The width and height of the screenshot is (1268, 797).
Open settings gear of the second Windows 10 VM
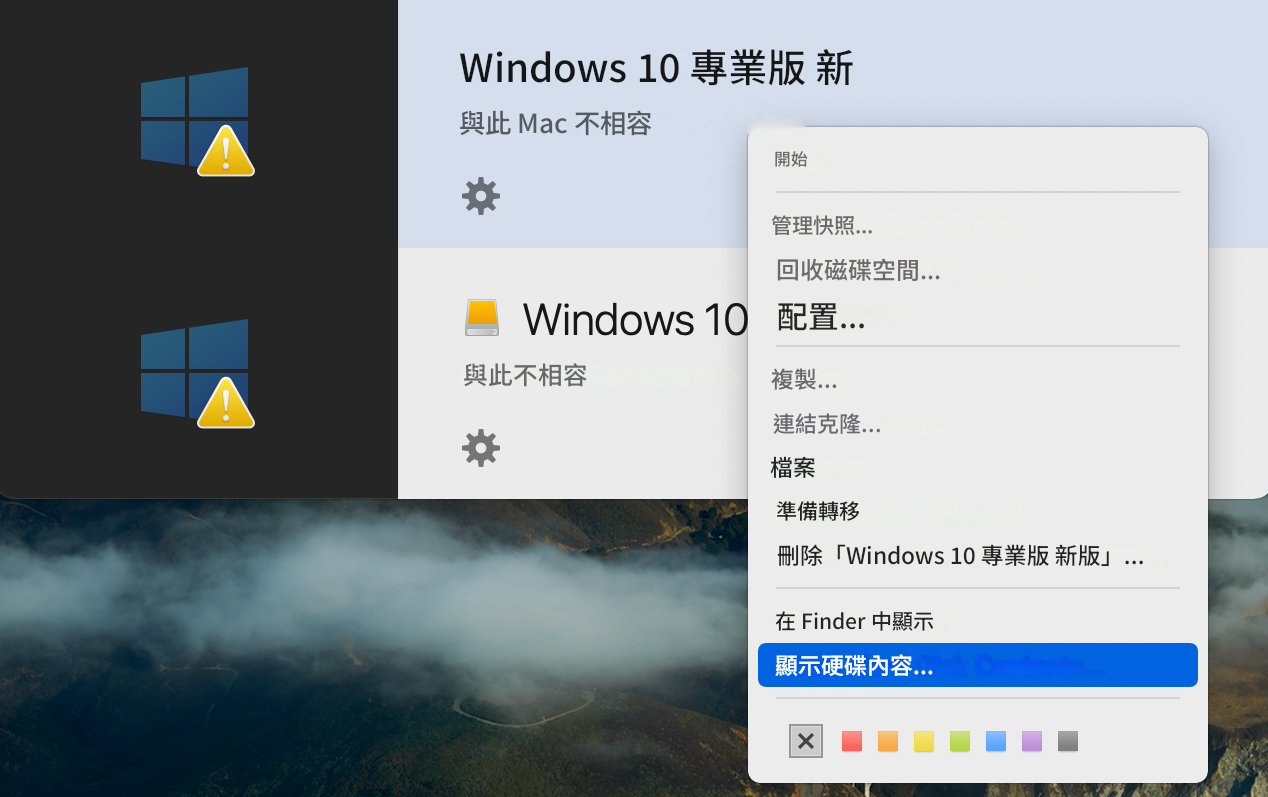coord(480,448)
